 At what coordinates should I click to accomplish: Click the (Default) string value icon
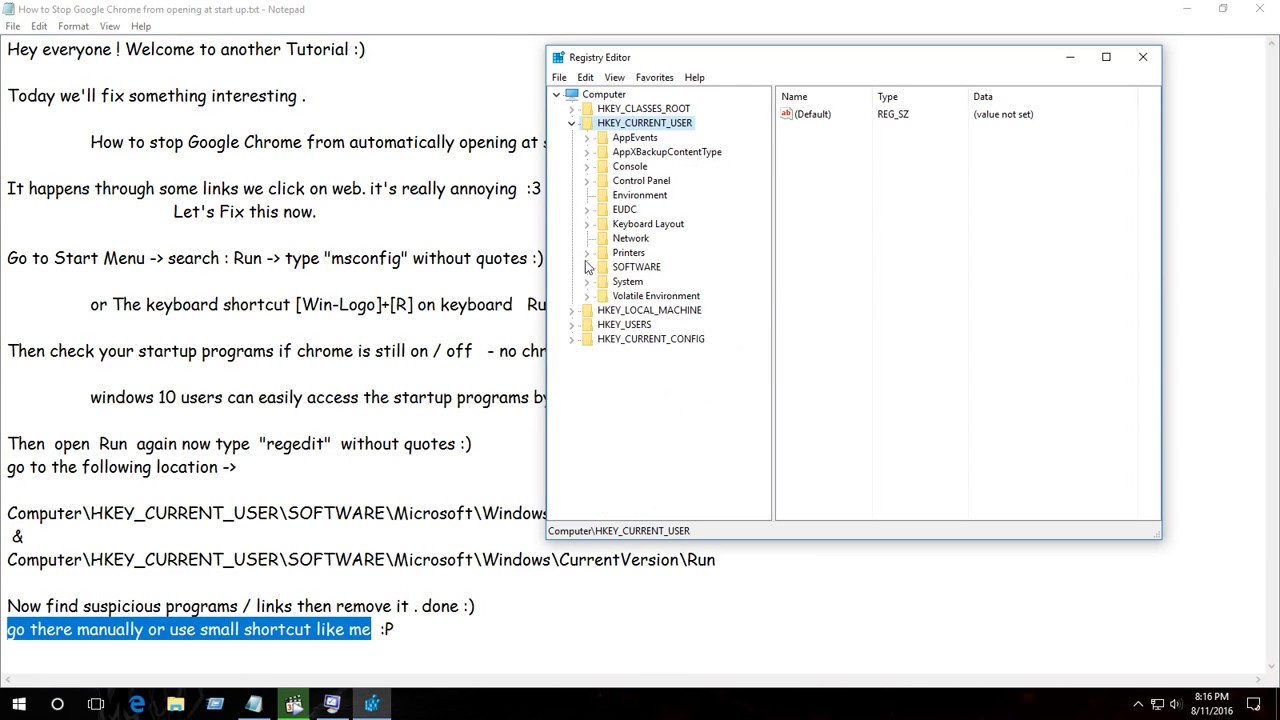pos(786,114)
